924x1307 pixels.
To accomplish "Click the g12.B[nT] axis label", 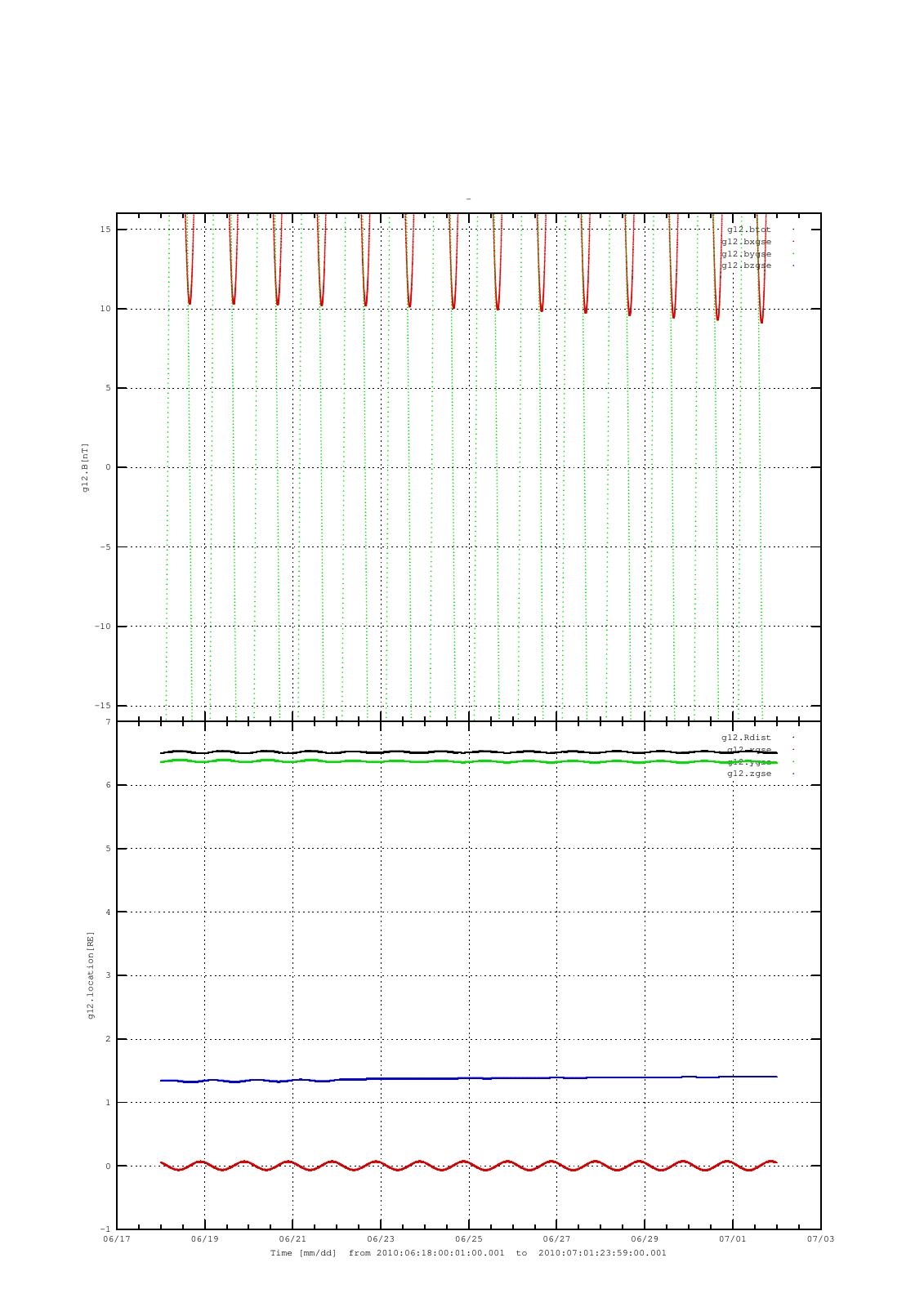I will coord(85,467).
